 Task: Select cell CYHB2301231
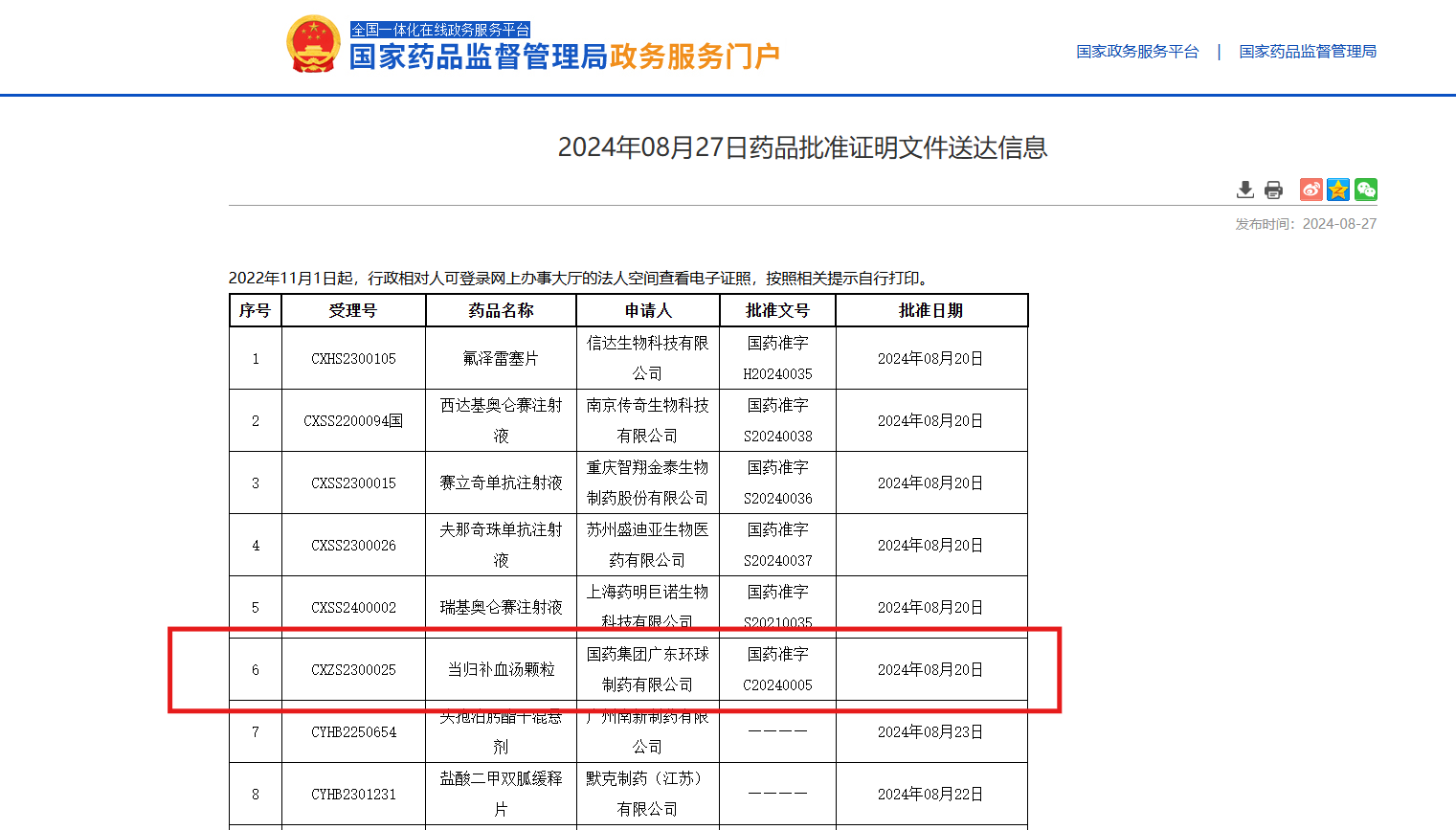click(x=353, y=795)
